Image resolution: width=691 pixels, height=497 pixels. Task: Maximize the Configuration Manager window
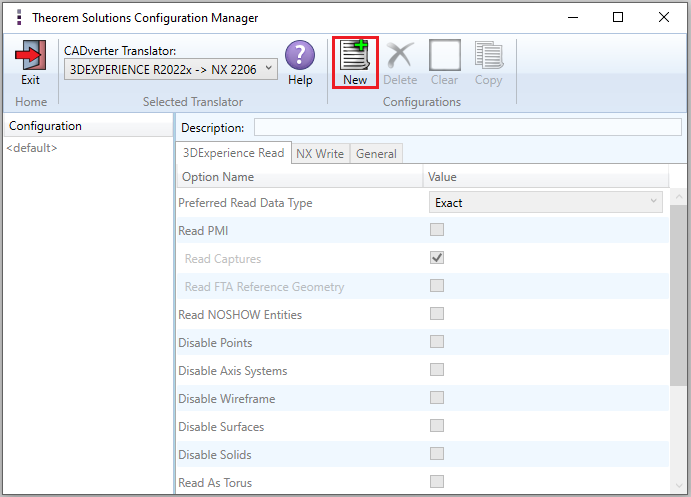(618, 17)
